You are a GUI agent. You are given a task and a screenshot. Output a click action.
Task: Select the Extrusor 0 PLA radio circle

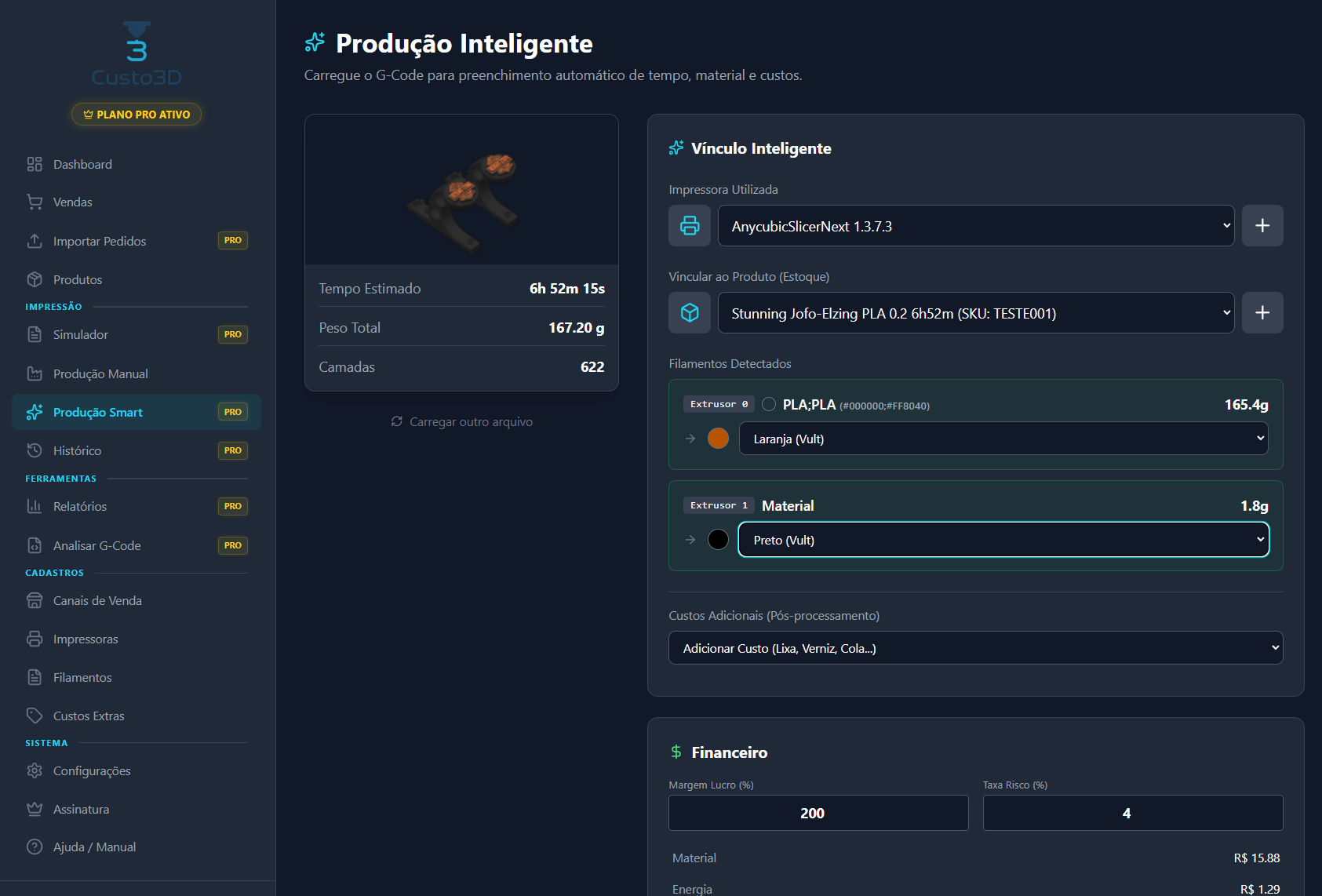(769, 404)
